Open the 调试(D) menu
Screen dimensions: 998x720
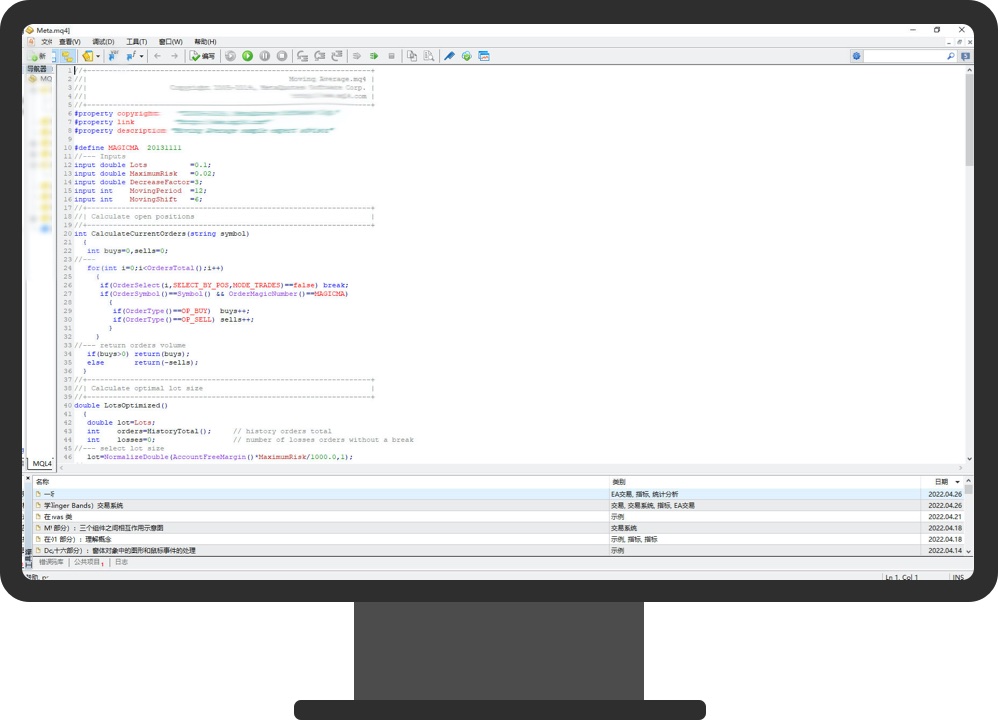(x=104, y=42)
